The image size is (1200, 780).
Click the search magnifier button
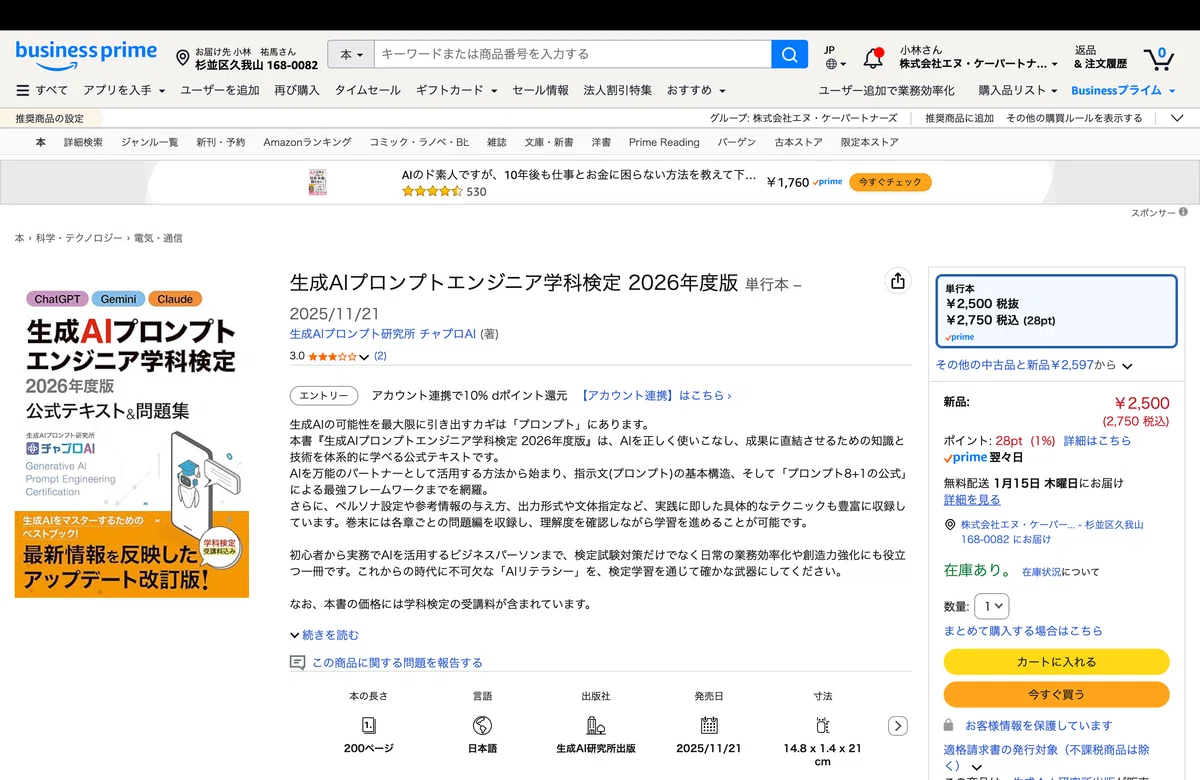[x=789, y=54]
